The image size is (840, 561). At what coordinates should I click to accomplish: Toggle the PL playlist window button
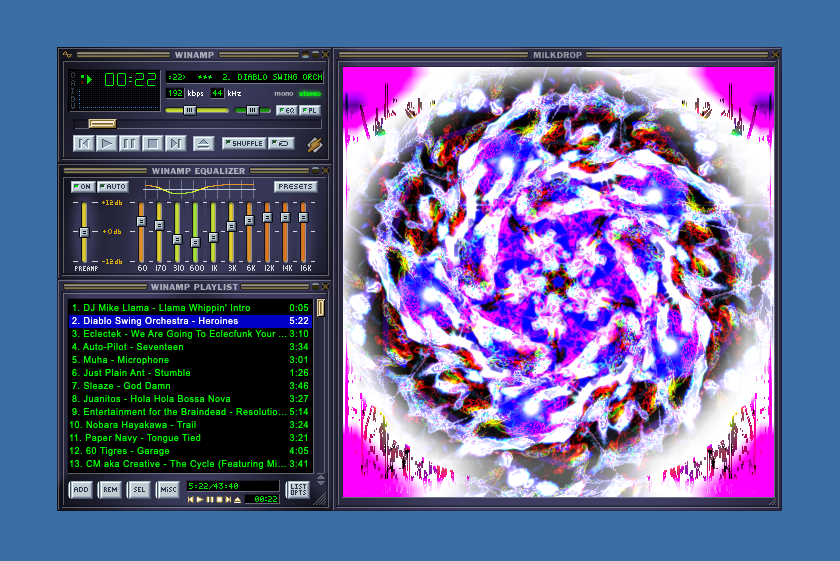pos(310,110)
